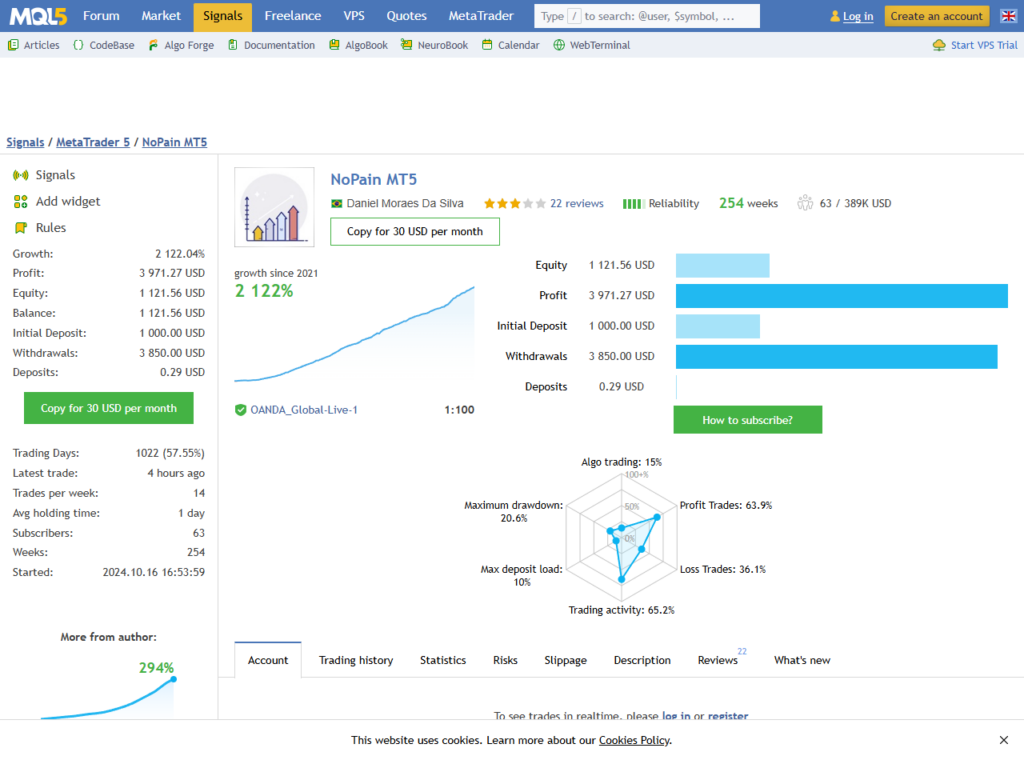
Task: Click the outlined Copy for 30 USD per month button
Action: tap(415, 232)
